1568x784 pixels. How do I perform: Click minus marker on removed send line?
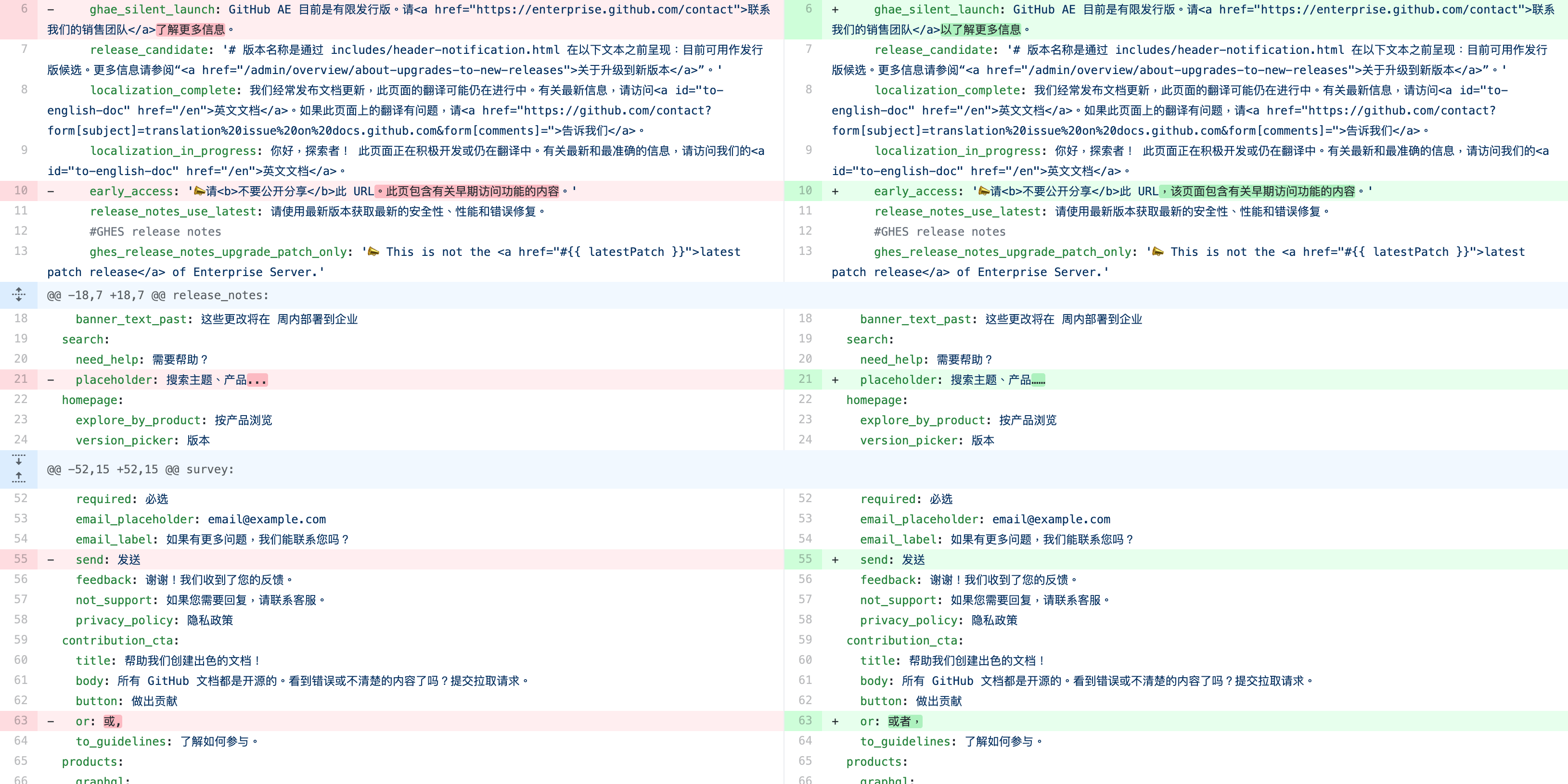point(51,559)
